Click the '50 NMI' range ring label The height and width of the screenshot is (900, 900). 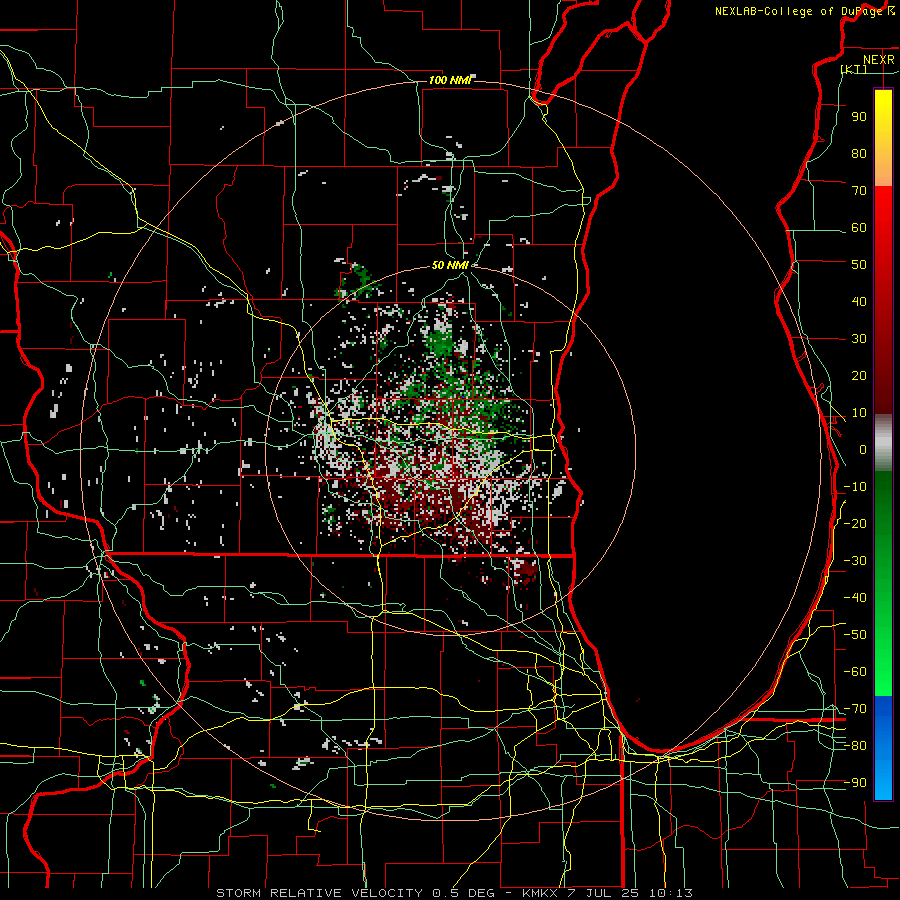point(450,265)
